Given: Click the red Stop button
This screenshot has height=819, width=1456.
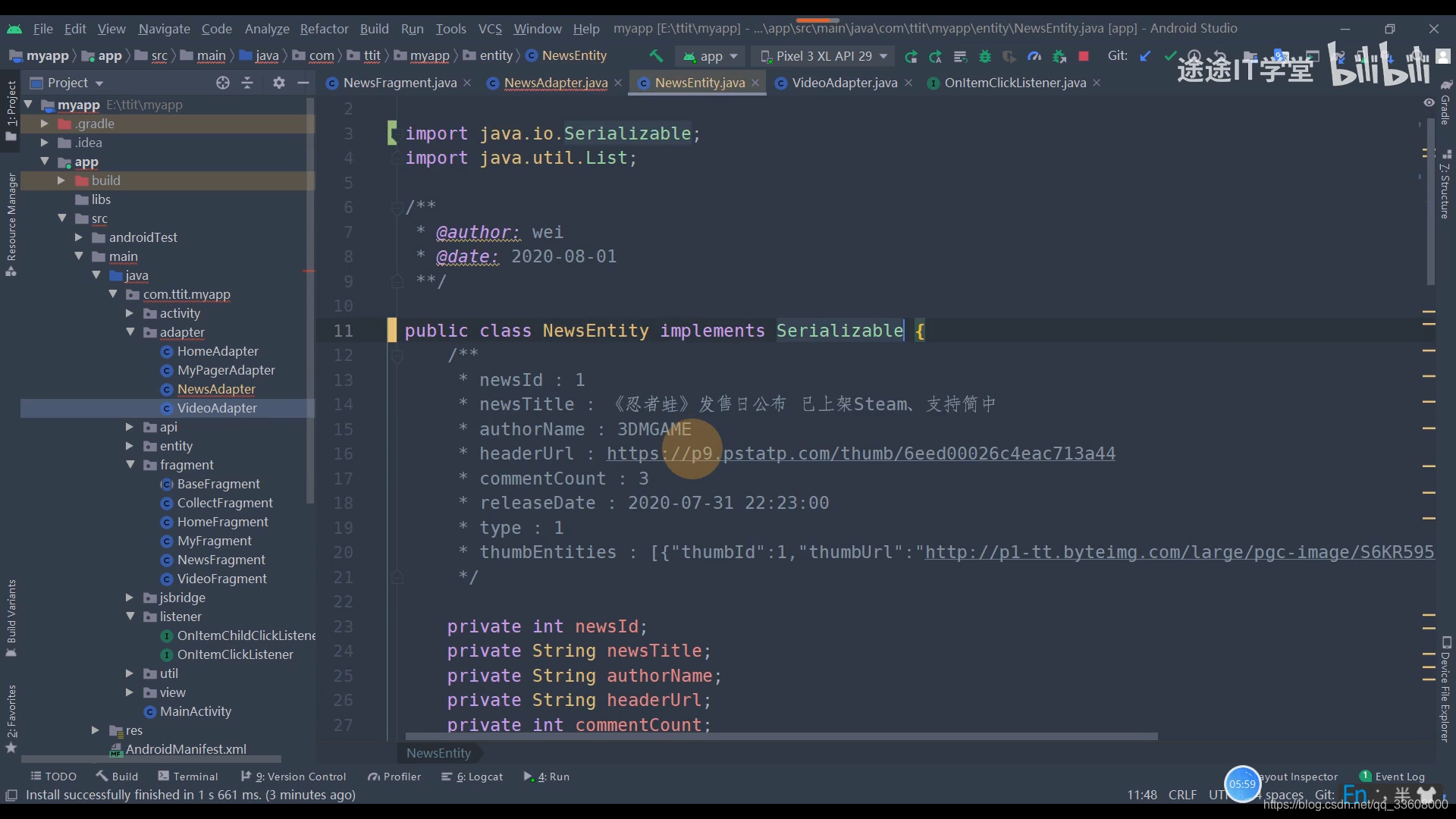Looking at the screenshot, I should click(1084, 56).
